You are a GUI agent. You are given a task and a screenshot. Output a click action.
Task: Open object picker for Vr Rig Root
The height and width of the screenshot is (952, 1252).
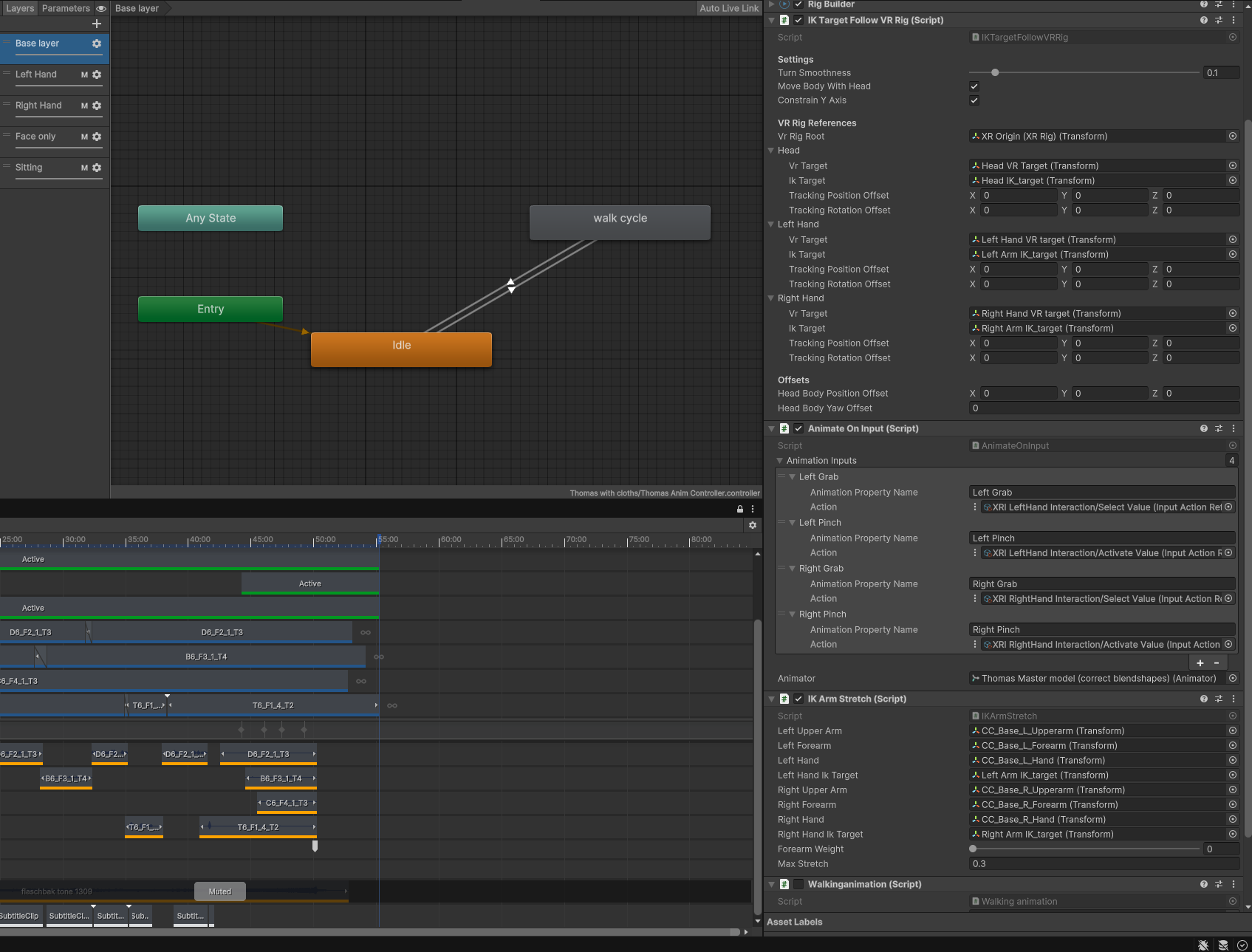point(1233,137)
